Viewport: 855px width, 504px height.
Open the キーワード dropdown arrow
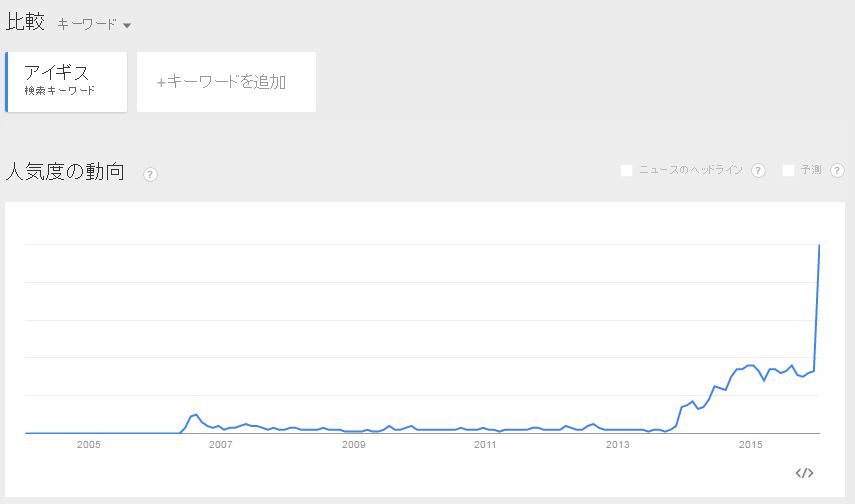127,26
